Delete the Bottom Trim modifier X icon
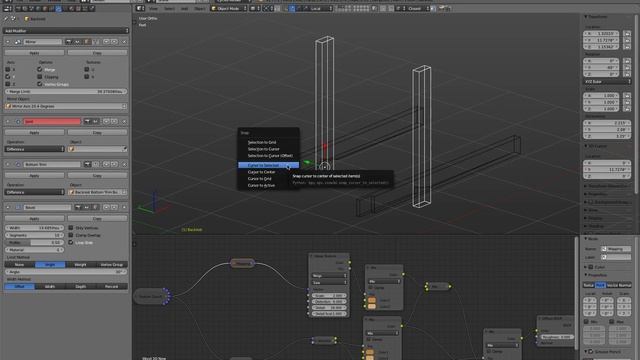This screenshot has width=640, height=360. click(124, 164)
